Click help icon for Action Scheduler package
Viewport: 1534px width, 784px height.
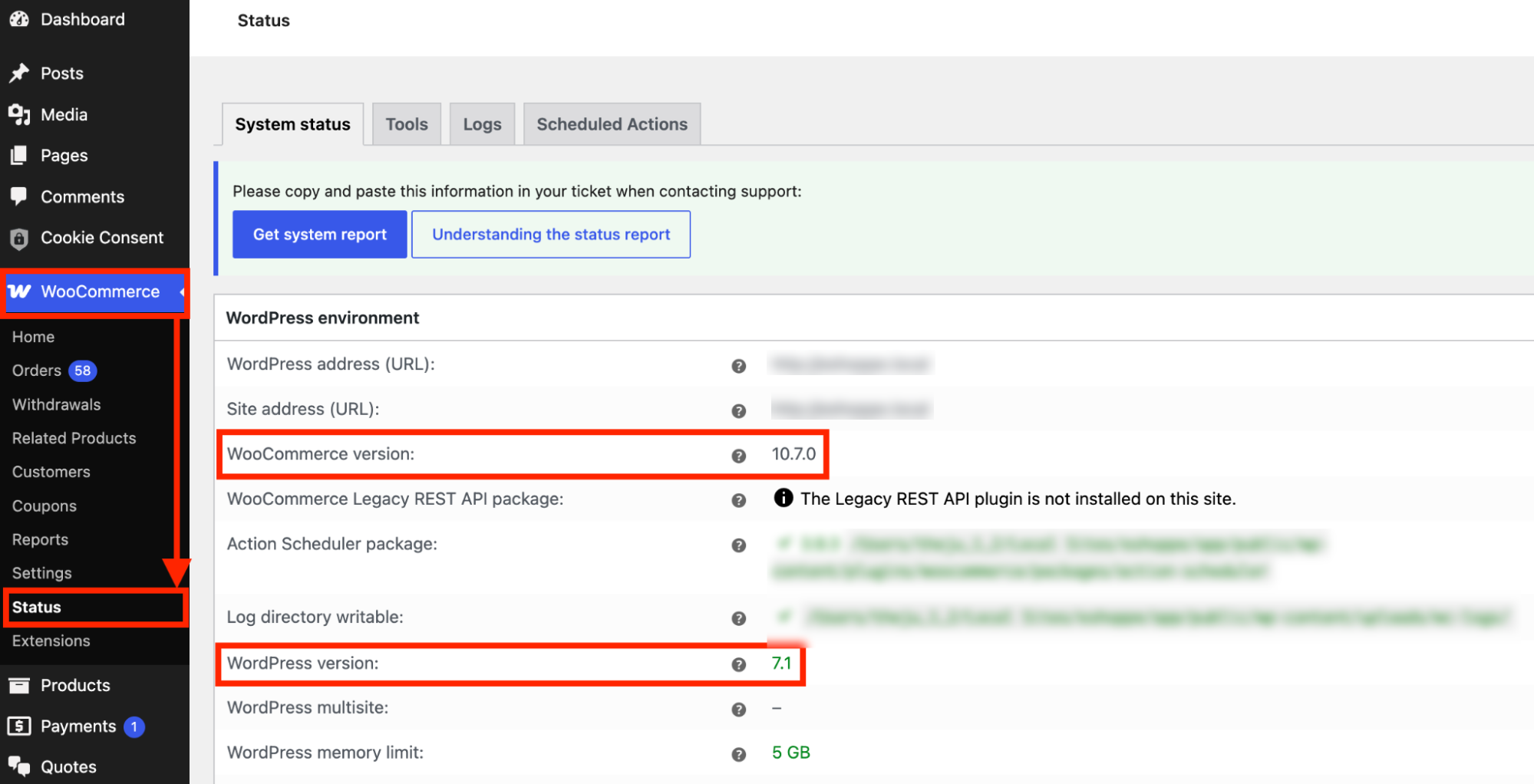[739, 545]
